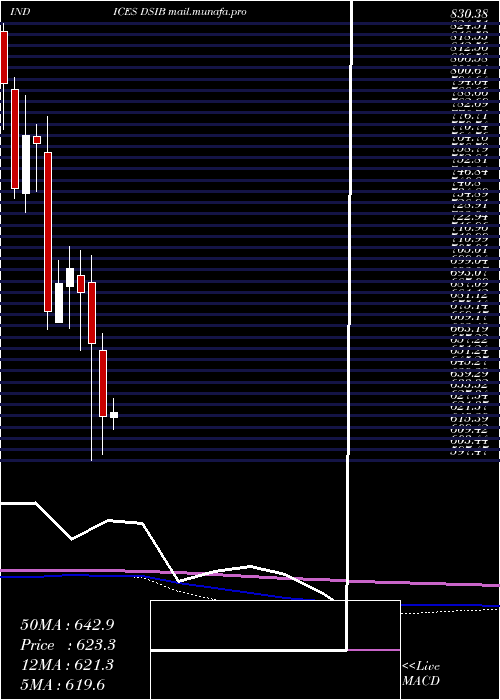This screenshot has width=500, height=700.
Task: Click the tall red candlestick body below the small red one
Action: tap(48, 232)
